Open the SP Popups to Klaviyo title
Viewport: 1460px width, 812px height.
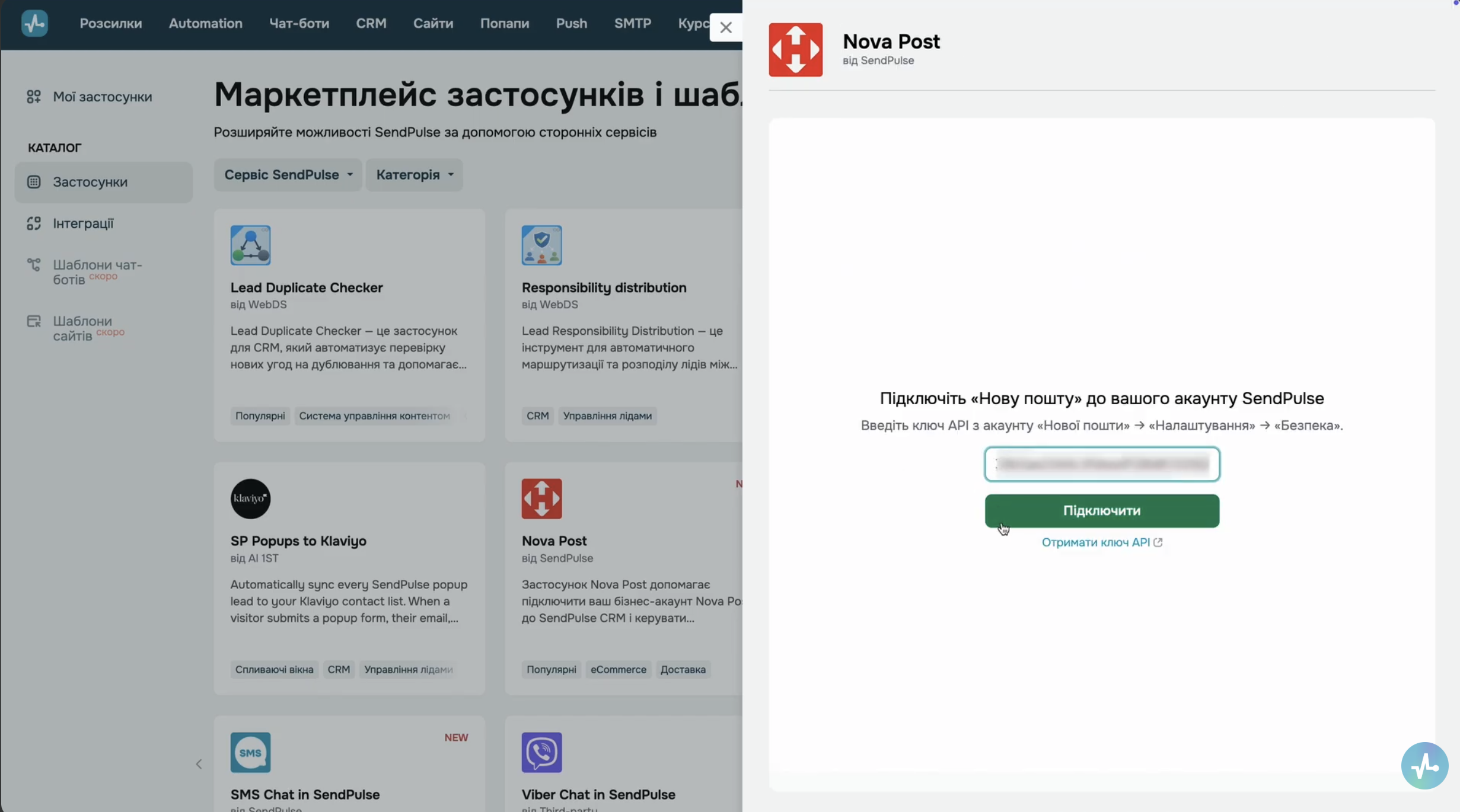298,541
